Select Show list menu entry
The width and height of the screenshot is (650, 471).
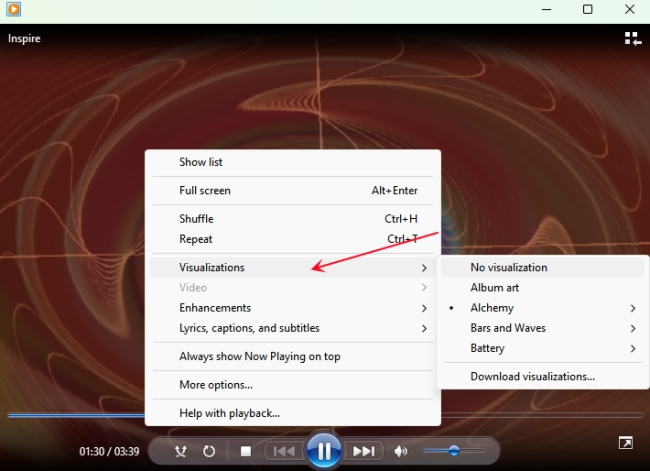point(293,162)
